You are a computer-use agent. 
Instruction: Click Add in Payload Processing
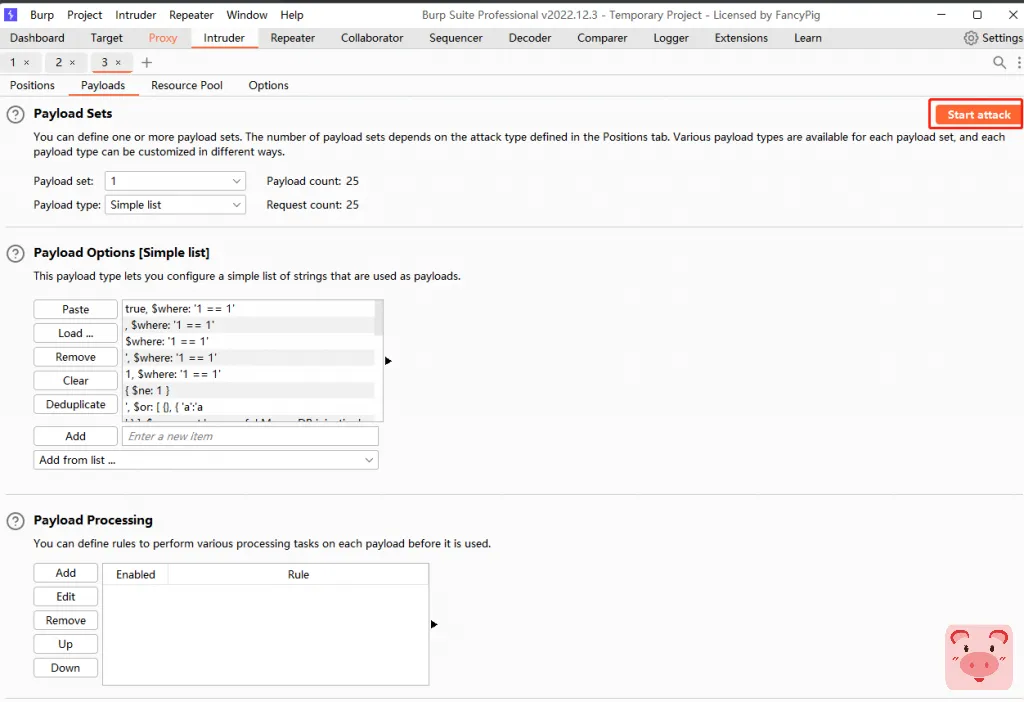coord(66,573)
